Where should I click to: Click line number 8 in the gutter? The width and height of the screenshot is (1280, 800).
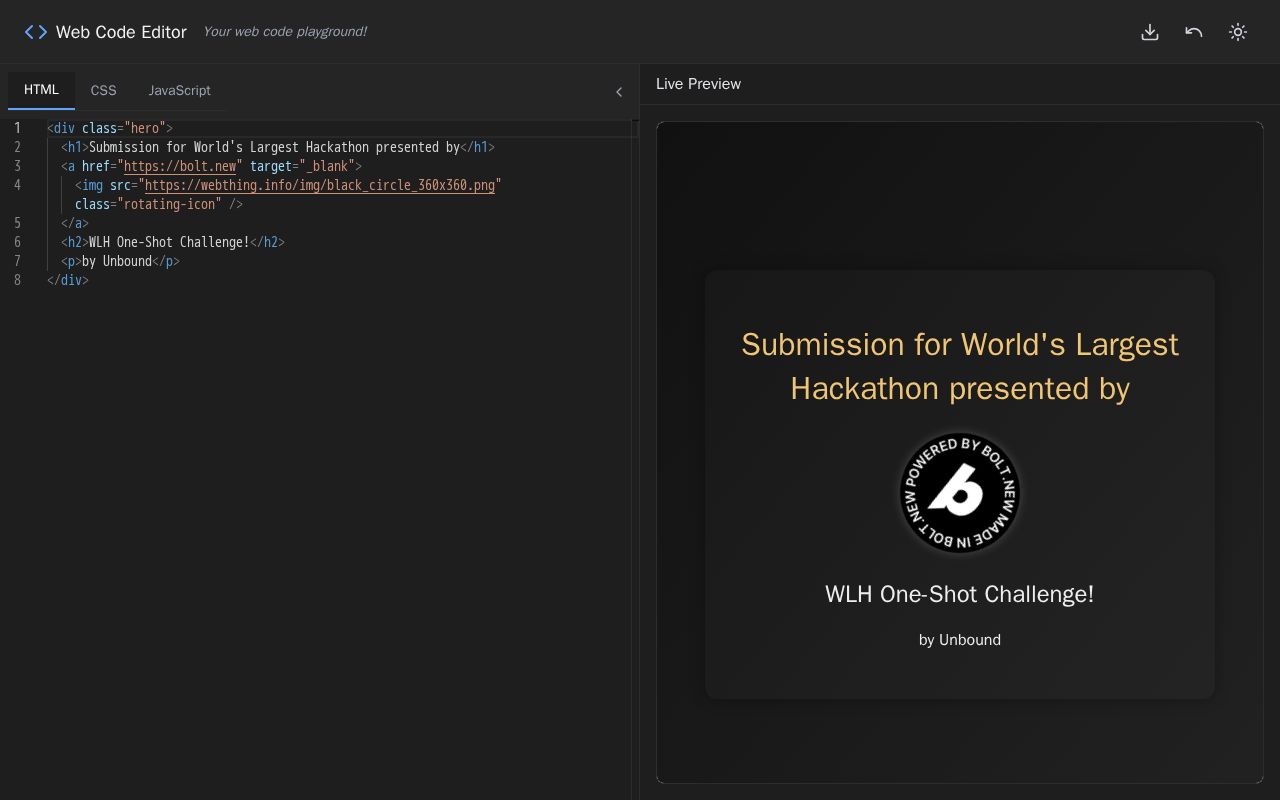click(17, 280)
